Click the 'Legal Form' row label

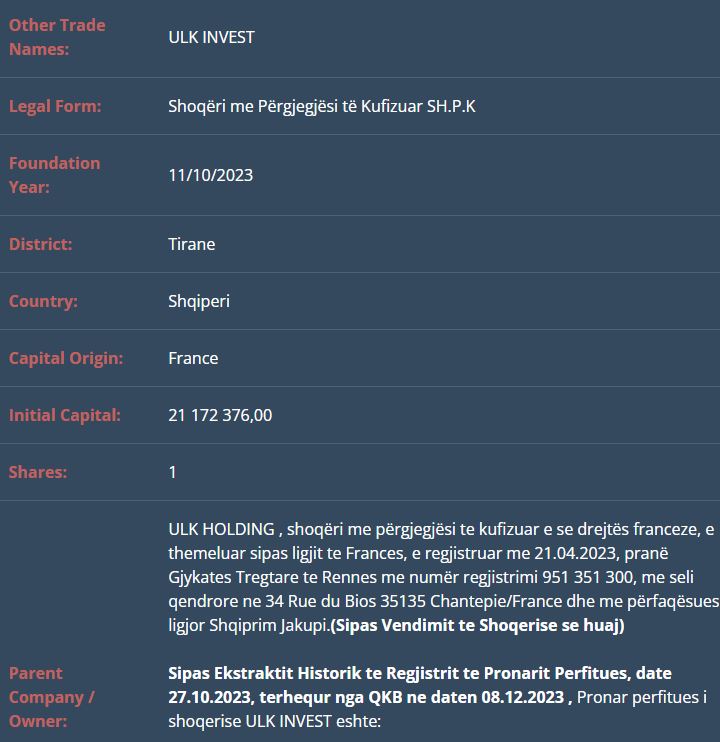[x=55, y=106]
